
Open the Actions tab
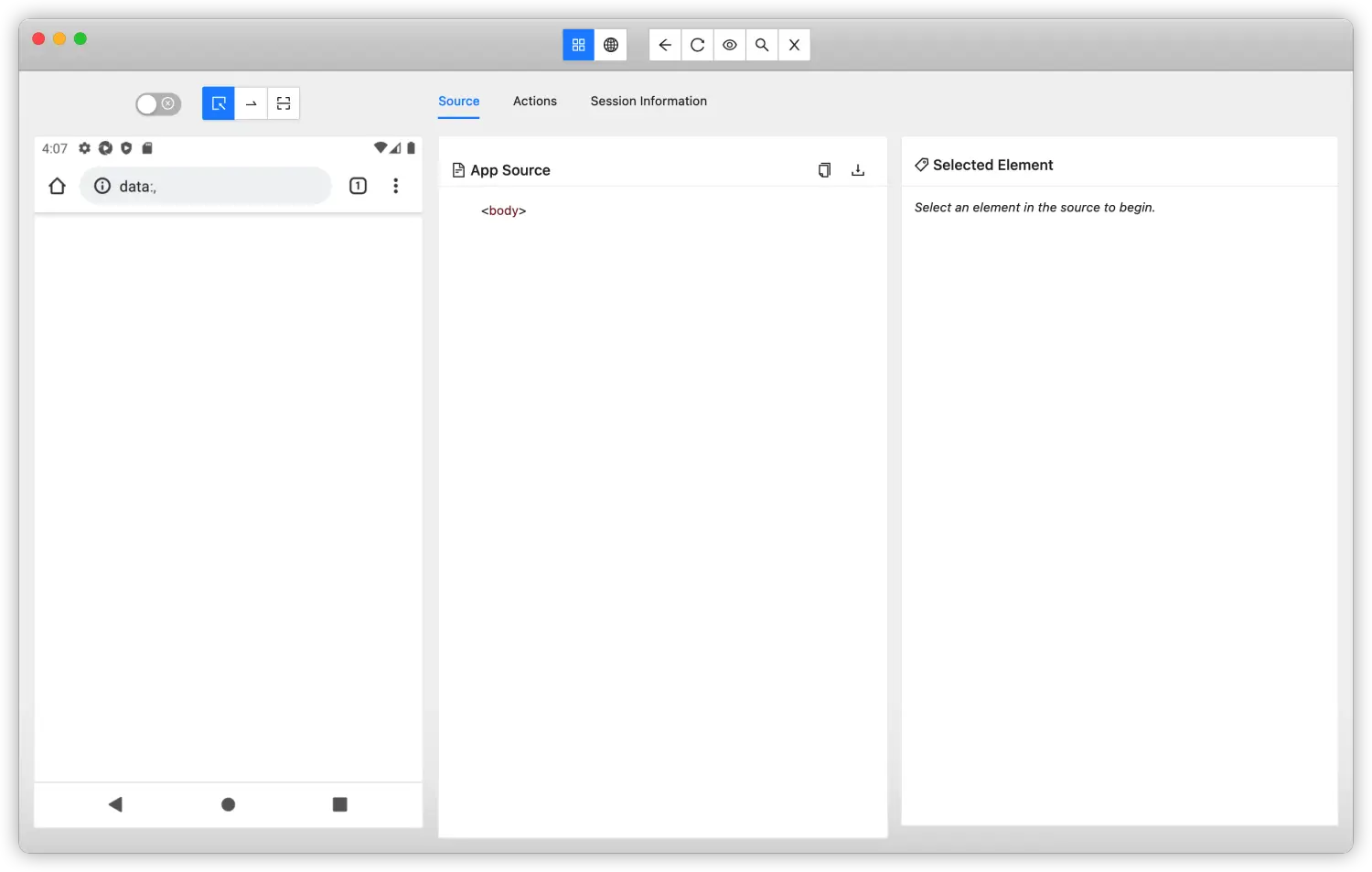pos(534,102)
